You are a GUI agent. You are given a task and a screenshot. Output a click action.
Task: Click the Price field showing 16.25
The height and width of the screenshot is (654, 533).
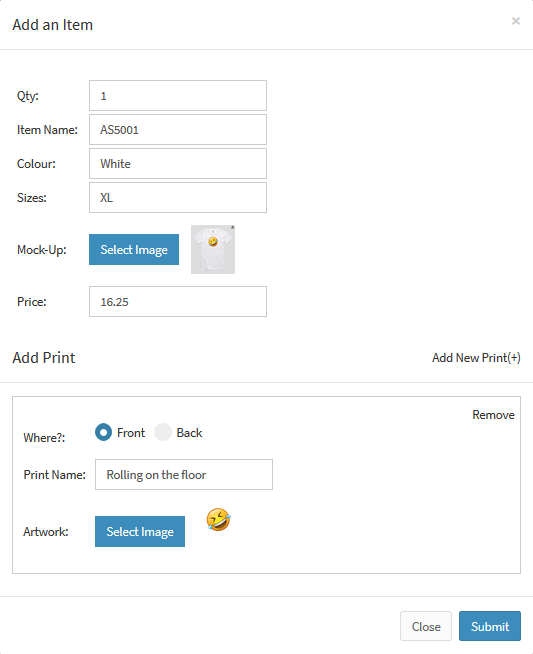coord(178,302)
